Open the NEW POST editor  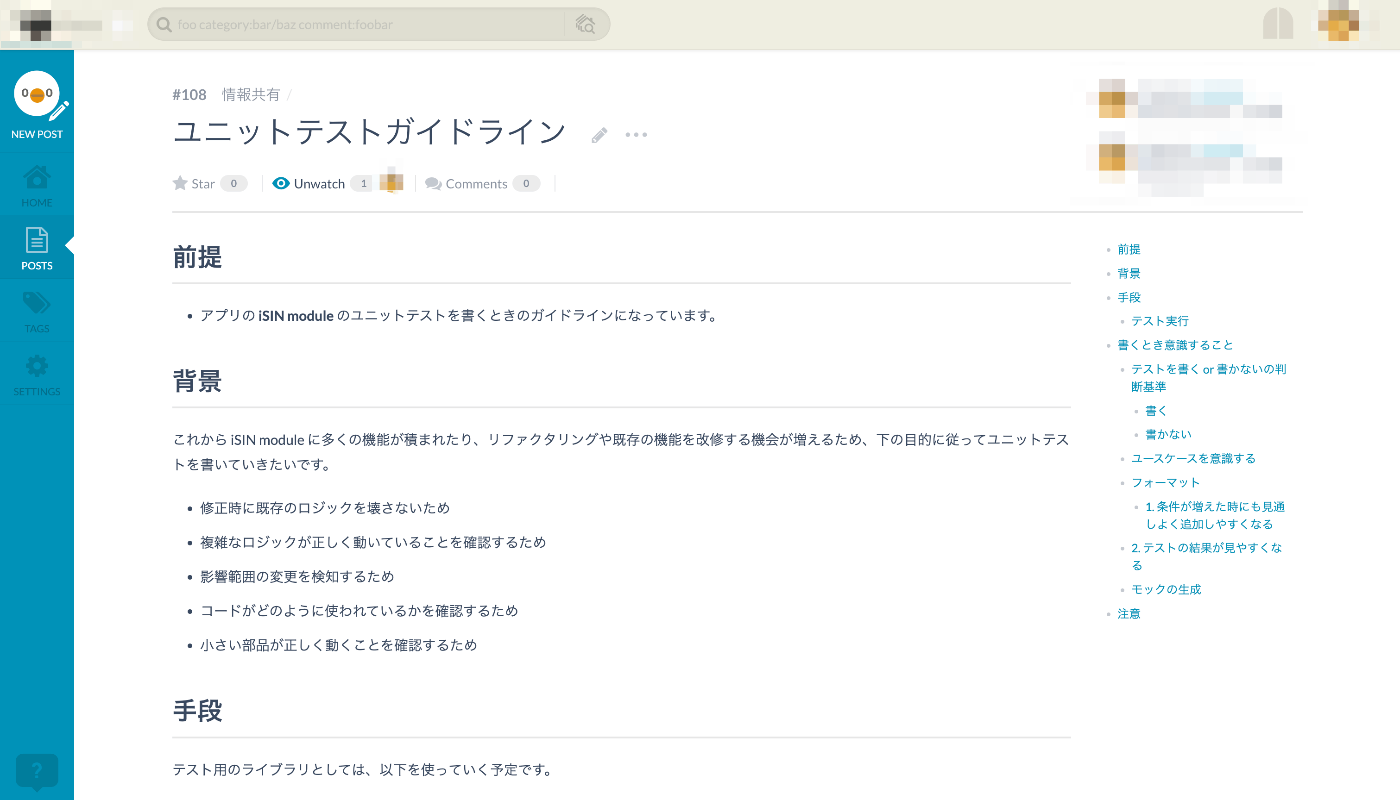37,103
